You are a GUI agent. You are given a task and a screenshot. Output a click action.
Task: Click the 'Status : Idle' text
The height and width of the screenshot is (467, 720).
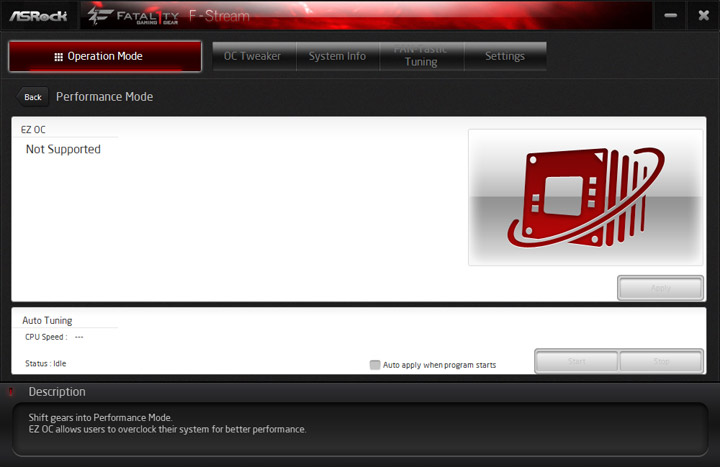pos(45,363)
